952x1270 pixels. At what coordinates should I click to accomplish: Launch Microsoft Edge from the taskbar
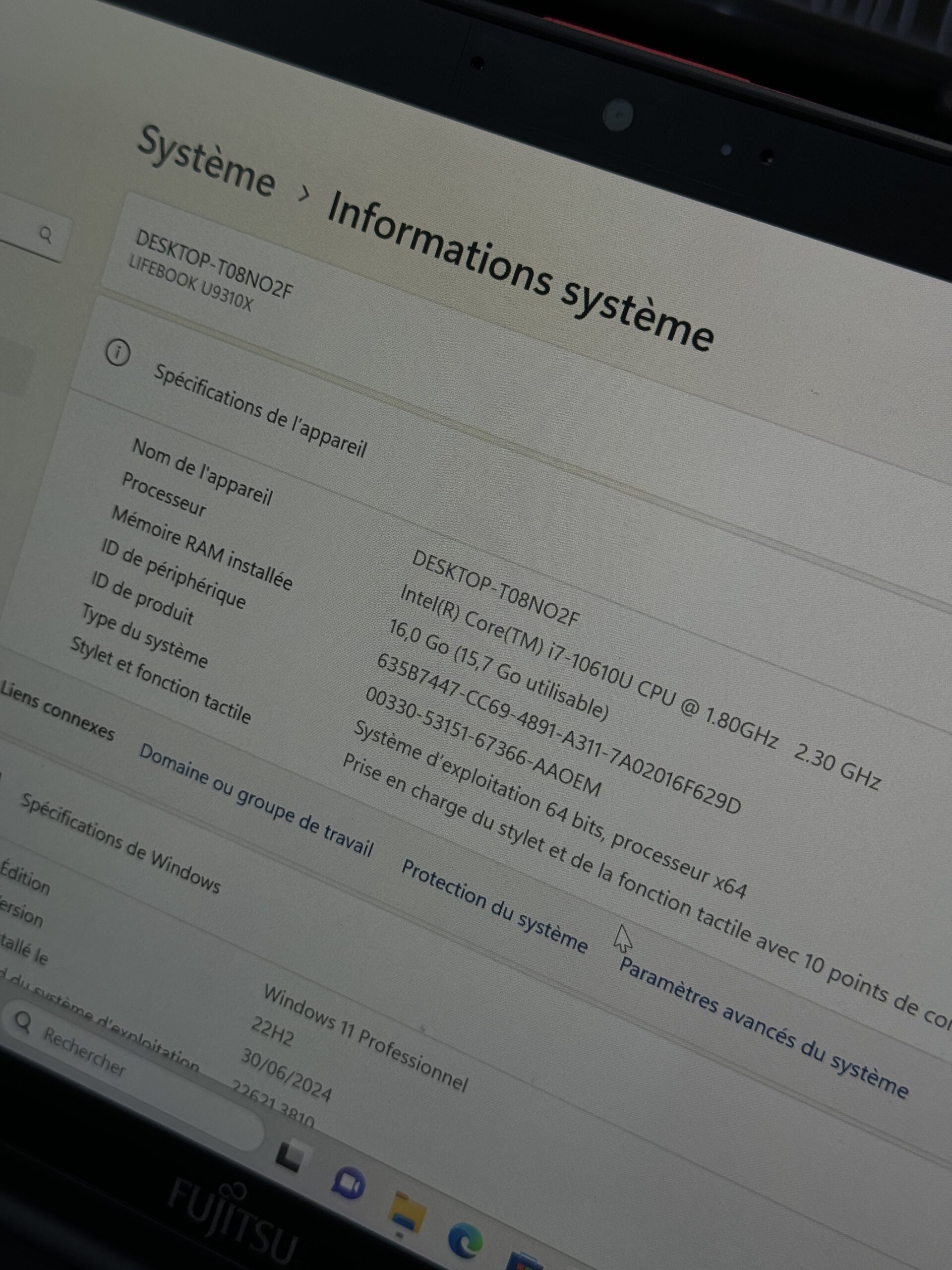465,1241
